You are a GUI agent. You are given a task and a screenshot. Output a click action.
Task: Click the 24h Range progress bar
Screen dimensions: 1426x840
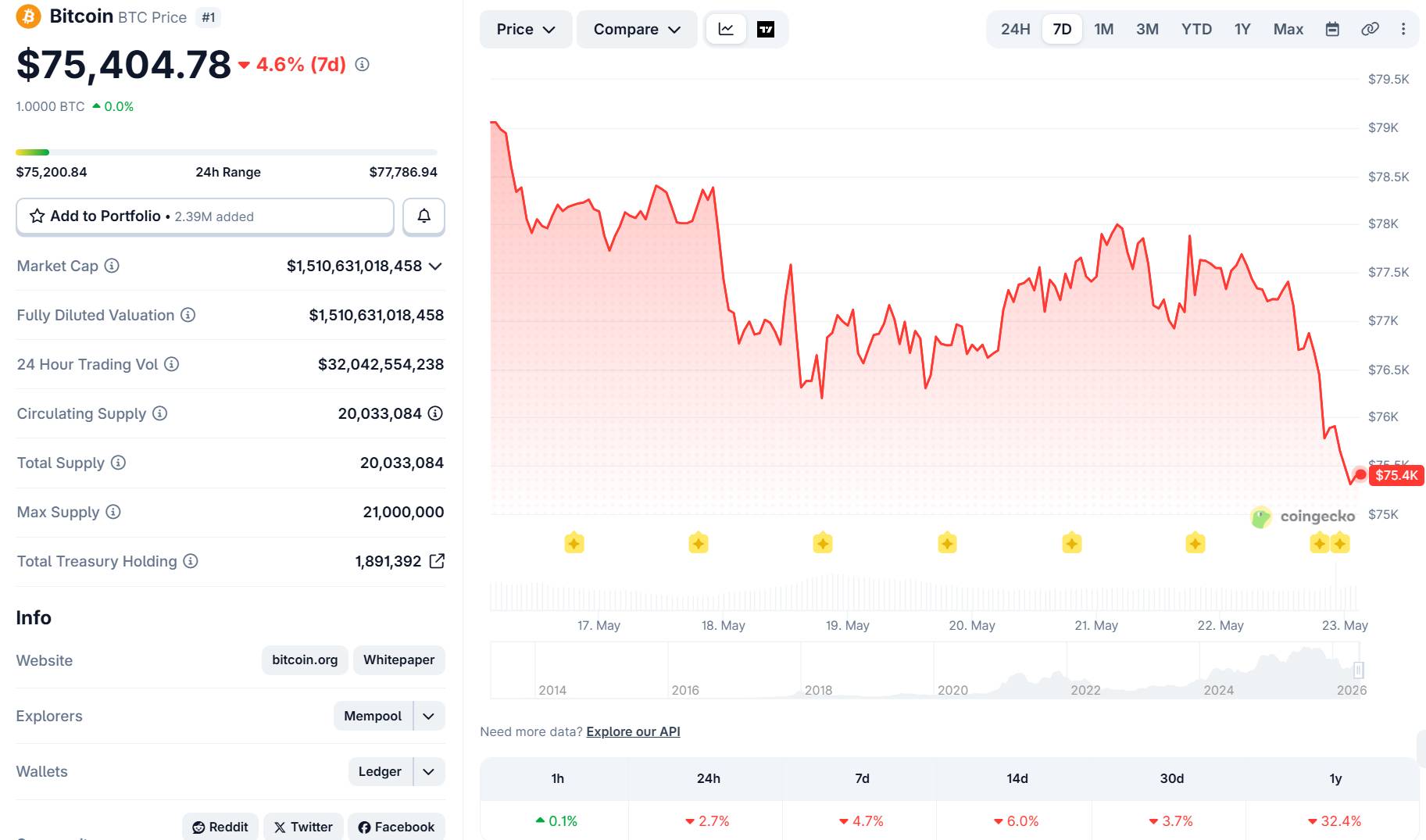click(227, 152)
